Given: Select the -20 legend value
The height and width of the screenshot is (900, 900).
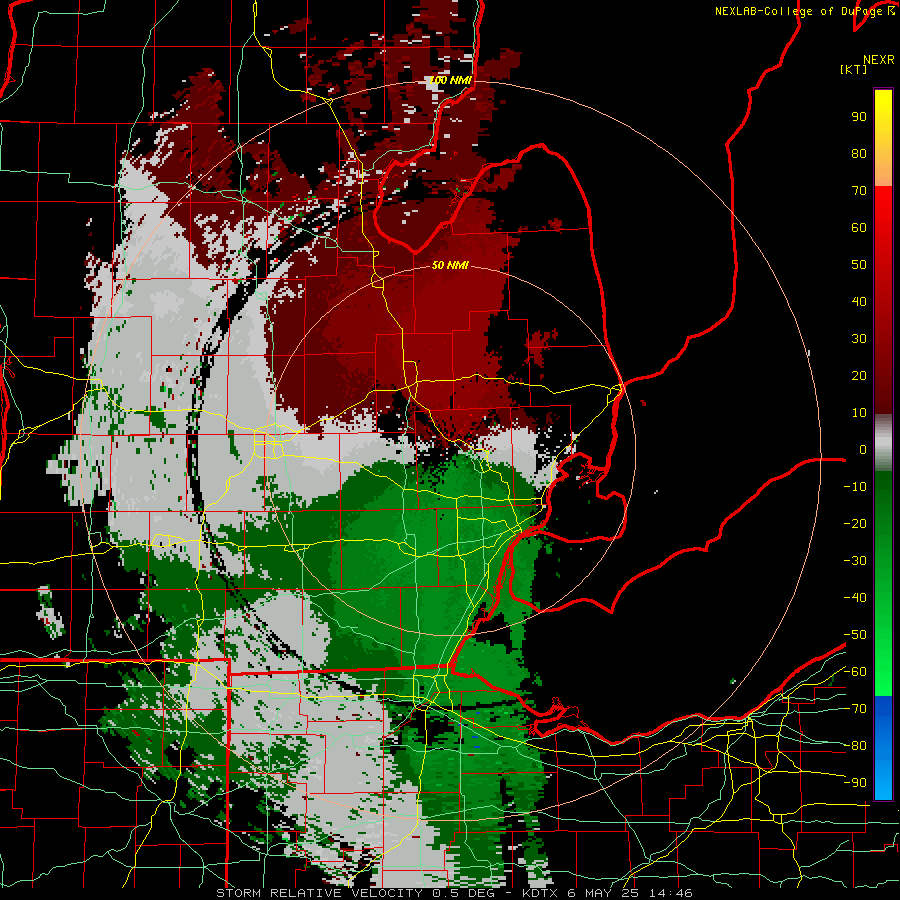Looking at the screenshot, I should pos(855,523).
